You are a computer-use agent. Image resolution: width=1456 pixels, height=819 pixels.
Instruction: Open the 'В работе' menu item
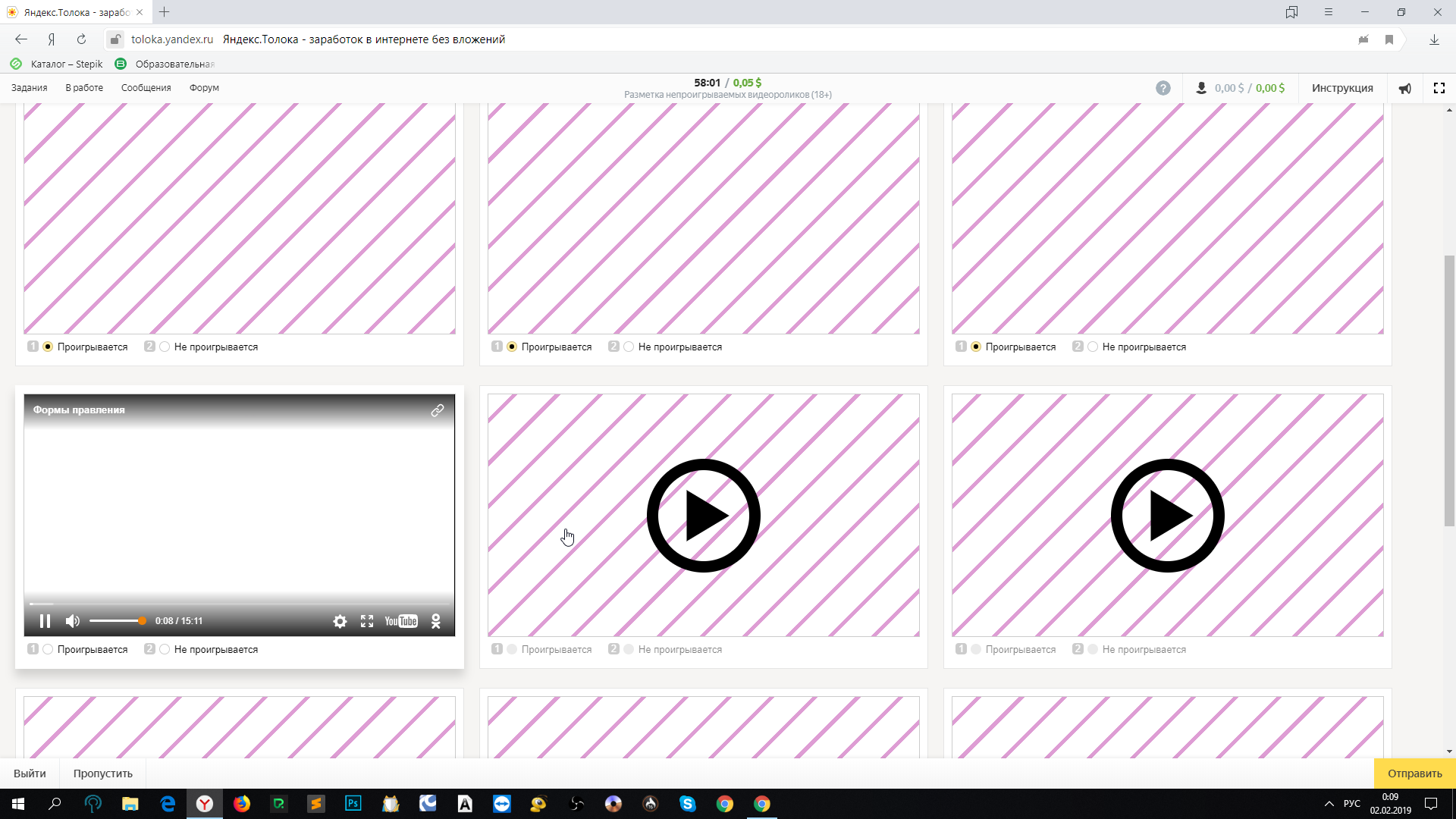pos(84,88)
